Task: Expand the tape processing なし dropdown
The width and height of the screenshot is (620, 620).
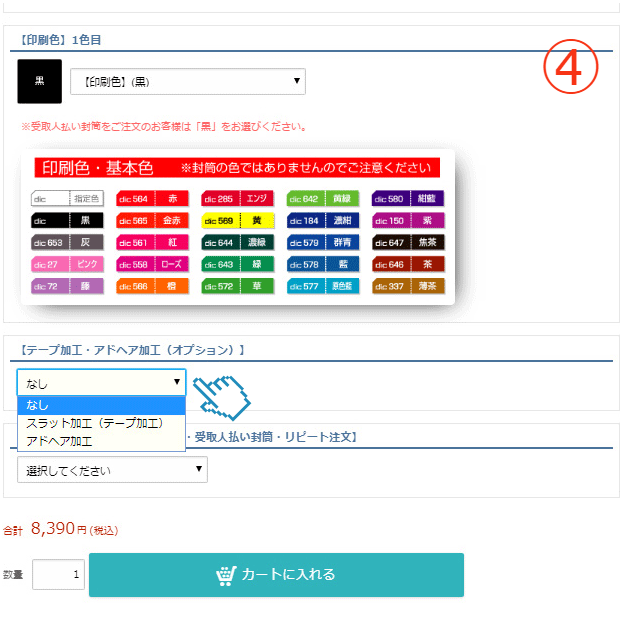Action: tap(101, 382)
